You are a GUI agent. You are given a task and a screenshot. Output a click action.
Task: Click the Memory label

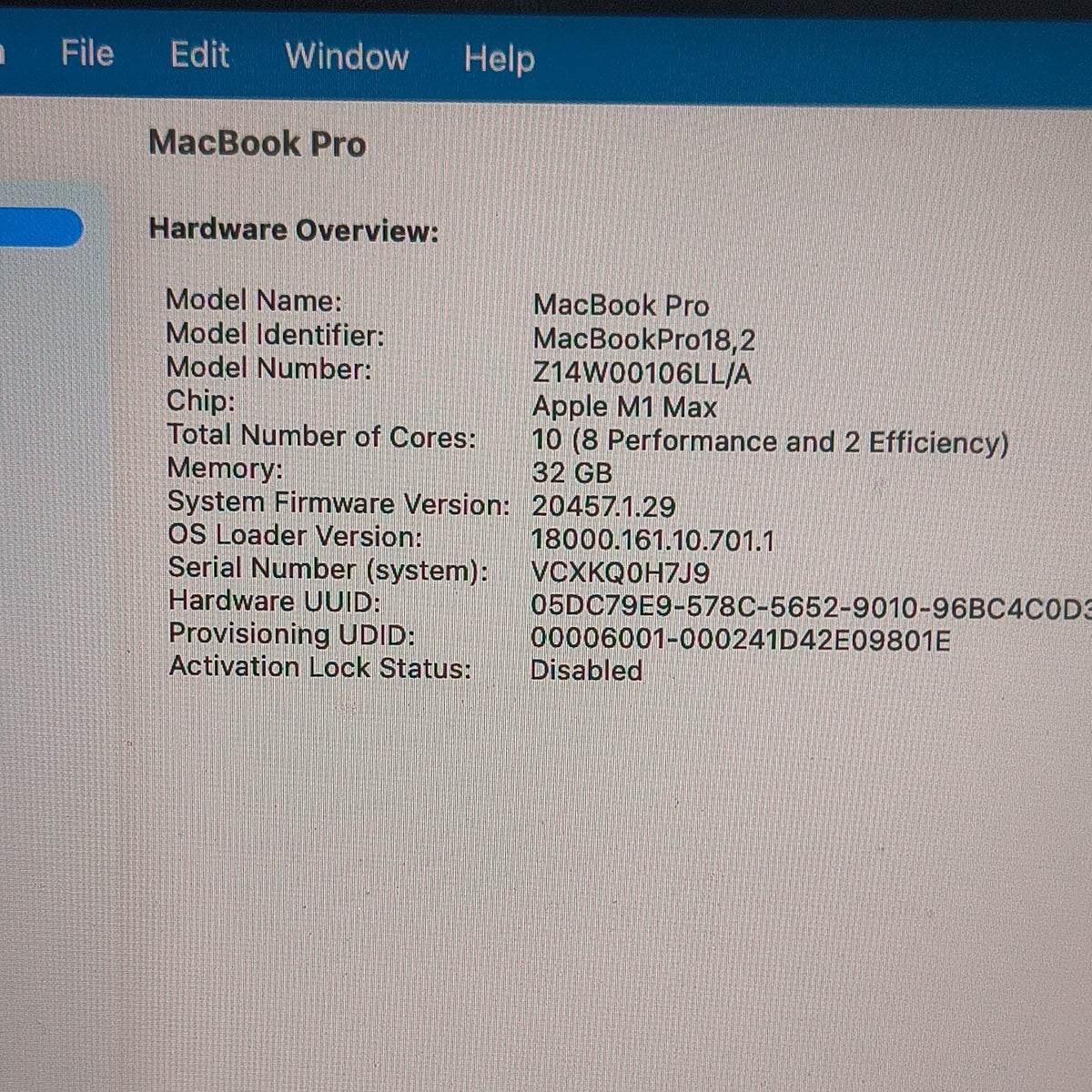pyautogui.click(x=225, y=469)
